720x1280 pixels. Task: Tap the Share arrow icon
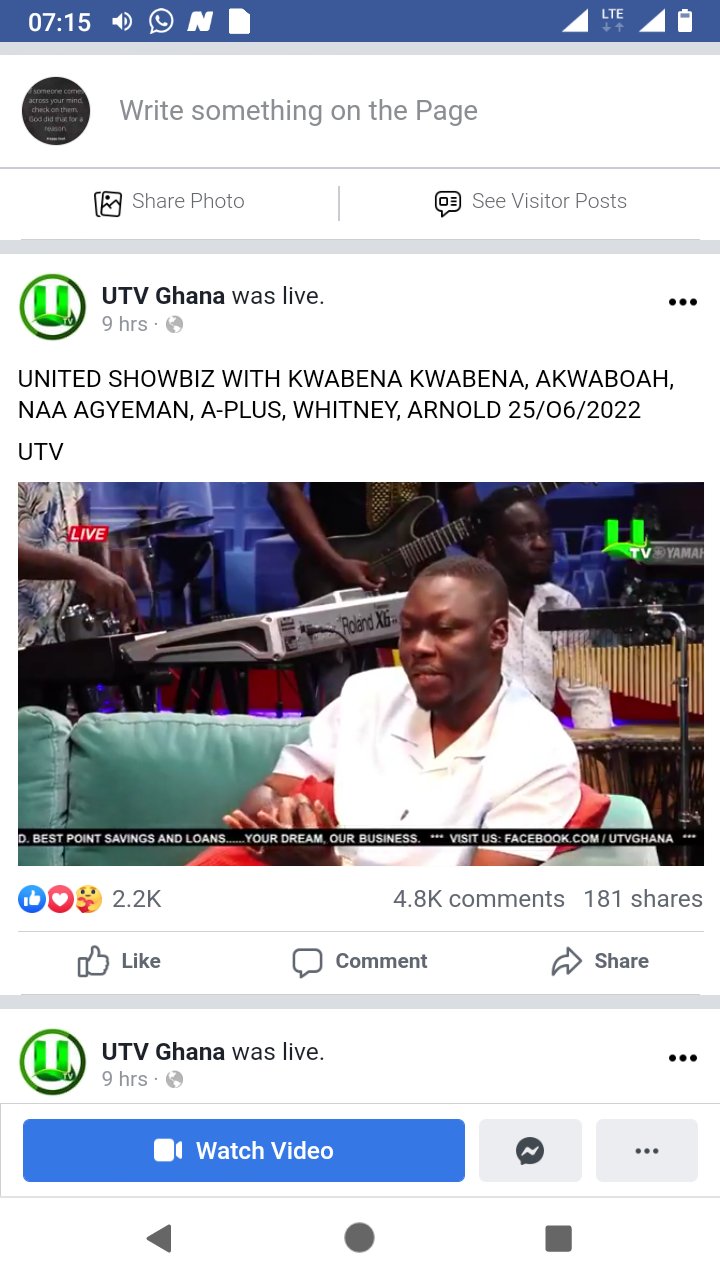pos(566,962)
